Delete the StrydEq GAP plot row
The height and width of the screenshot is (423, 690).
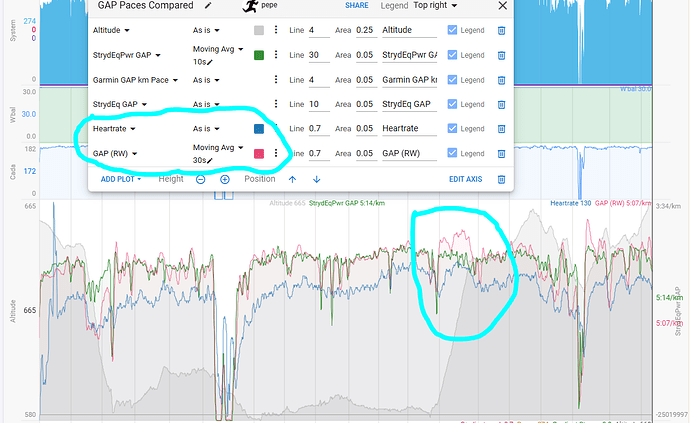tap(501, 105)
